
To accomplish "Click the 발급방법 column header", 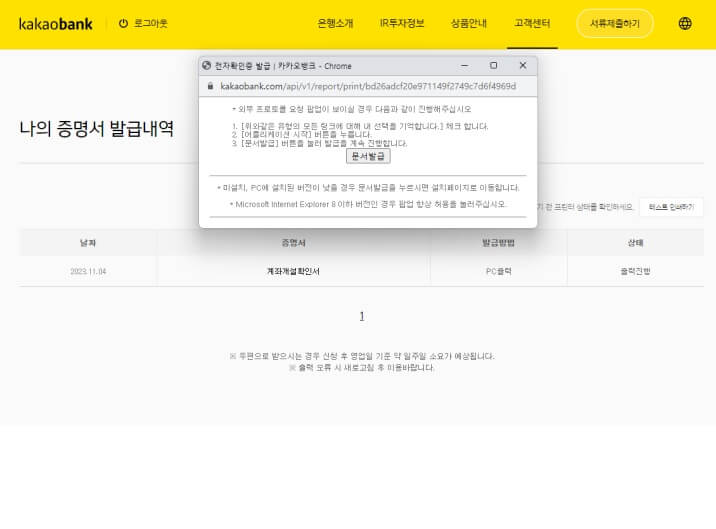I will pos(499,243).
